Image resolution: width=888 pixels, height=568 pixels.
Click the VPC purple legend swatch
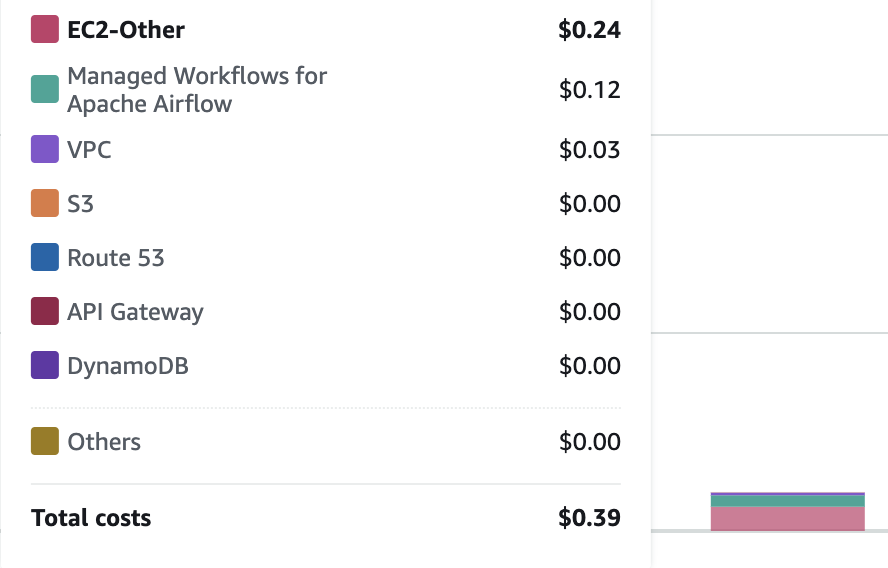pos(45,150)
